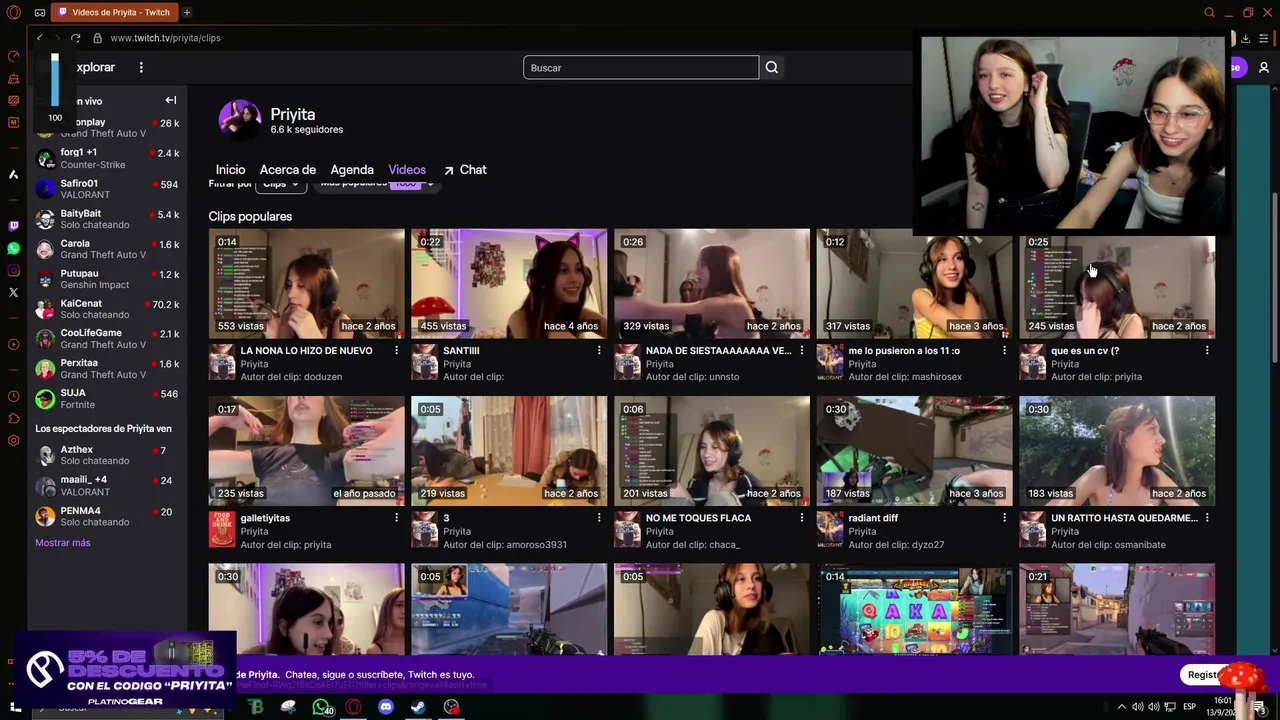Open PENMA4 viewer channel in sidebar

[x=107, y=517]
